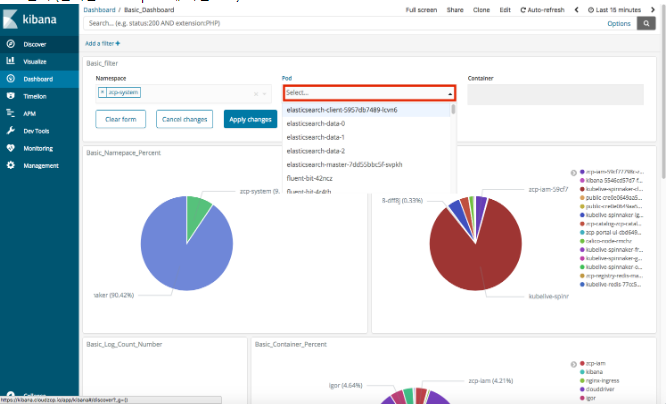
Task: Toggle the pod pie chart legend arrow
Action: coord(573,173)
